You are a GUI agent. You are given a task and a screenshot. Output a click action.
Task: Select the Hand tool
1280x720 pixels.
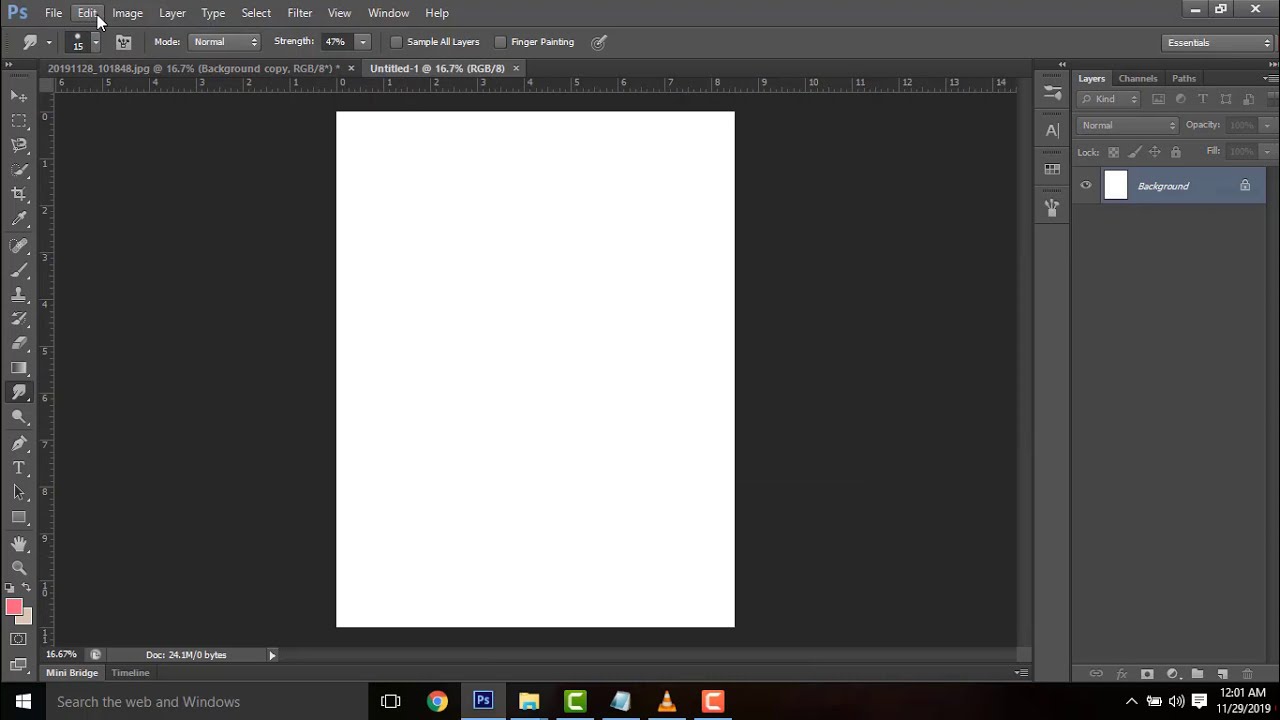pyautogui.click(x=19, y=544)
